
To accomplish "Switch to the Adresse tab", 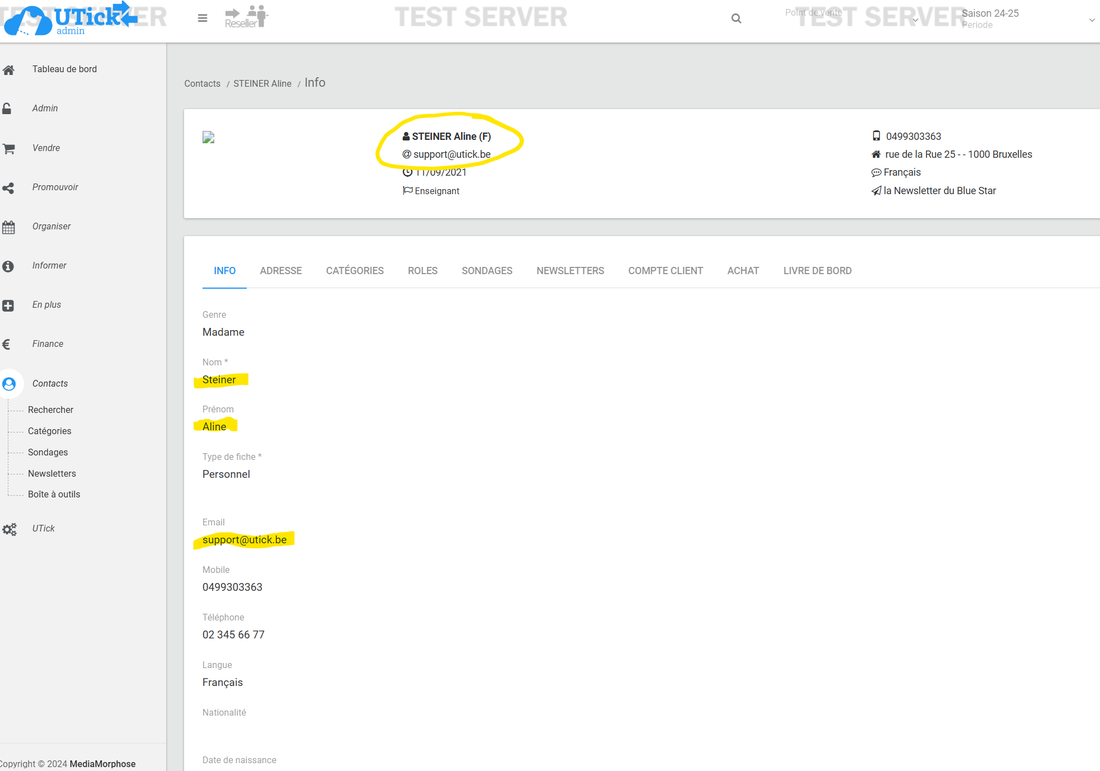I will [x=280, y=271].
